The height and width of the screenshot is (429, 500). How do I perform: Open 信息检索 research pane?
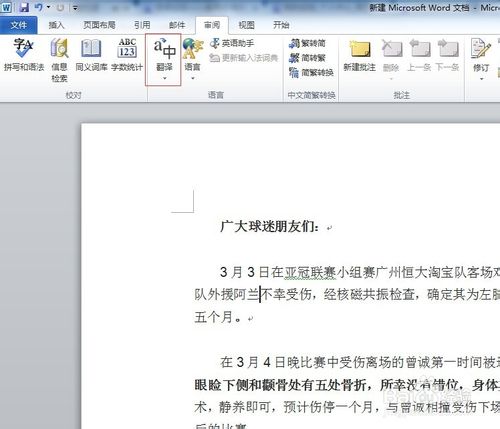(59, 60)
